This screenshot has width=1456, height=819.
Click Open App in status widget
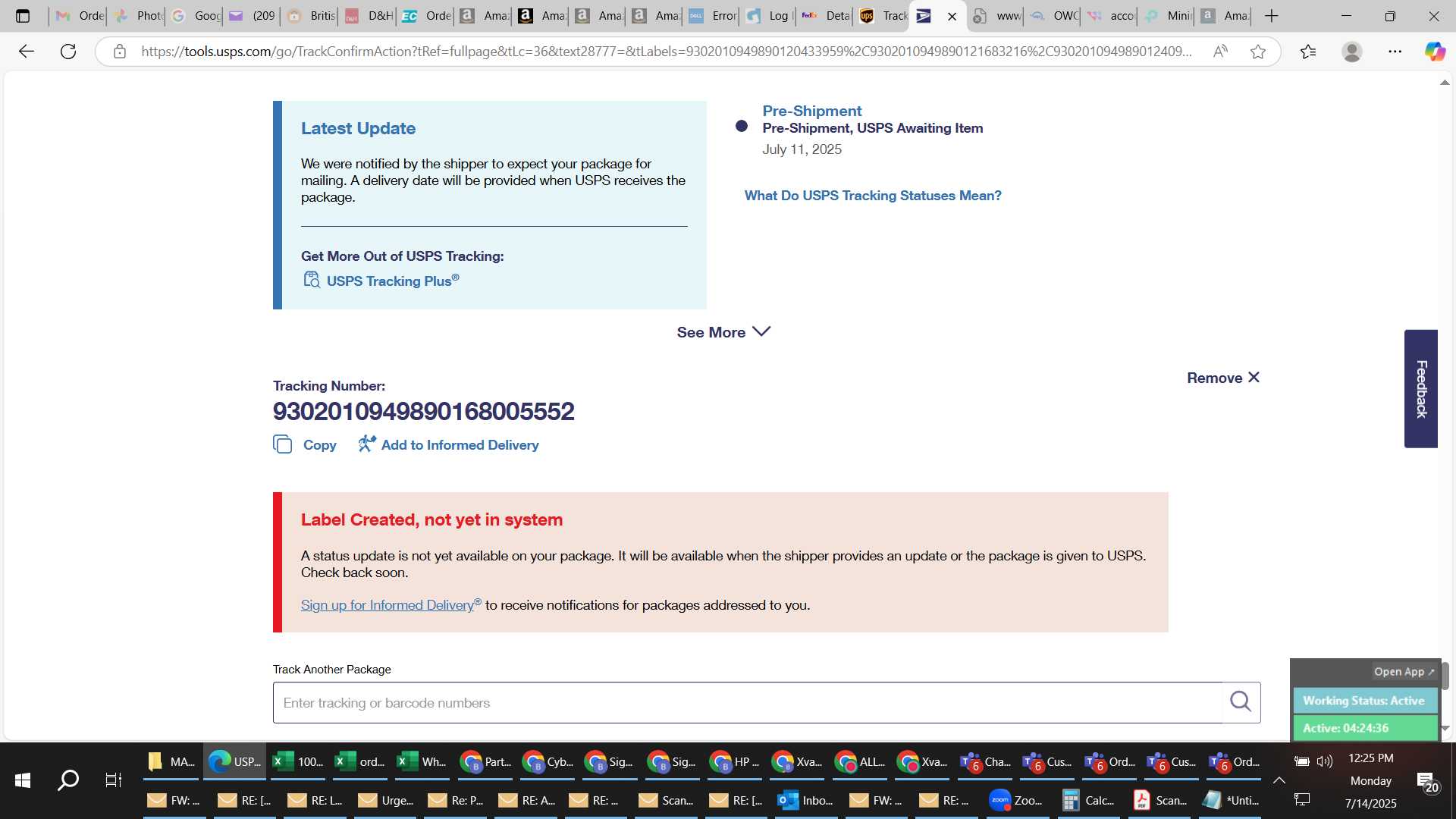1404,672
